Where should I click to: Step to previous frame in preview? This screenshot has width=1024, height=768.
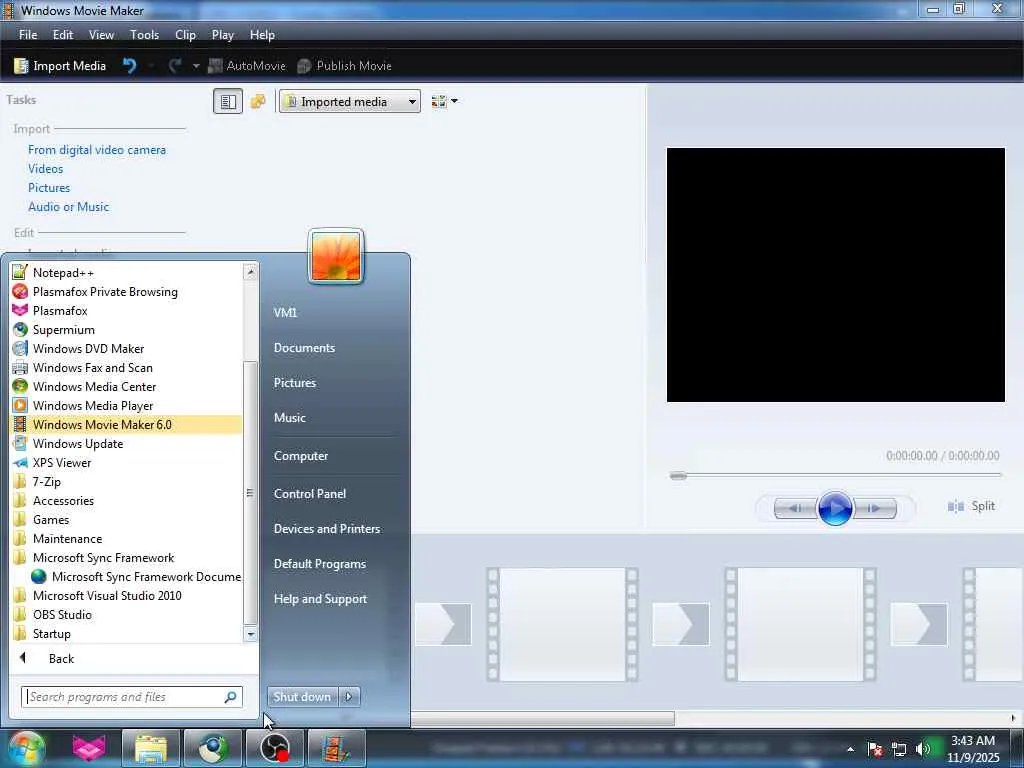[795, 508]
